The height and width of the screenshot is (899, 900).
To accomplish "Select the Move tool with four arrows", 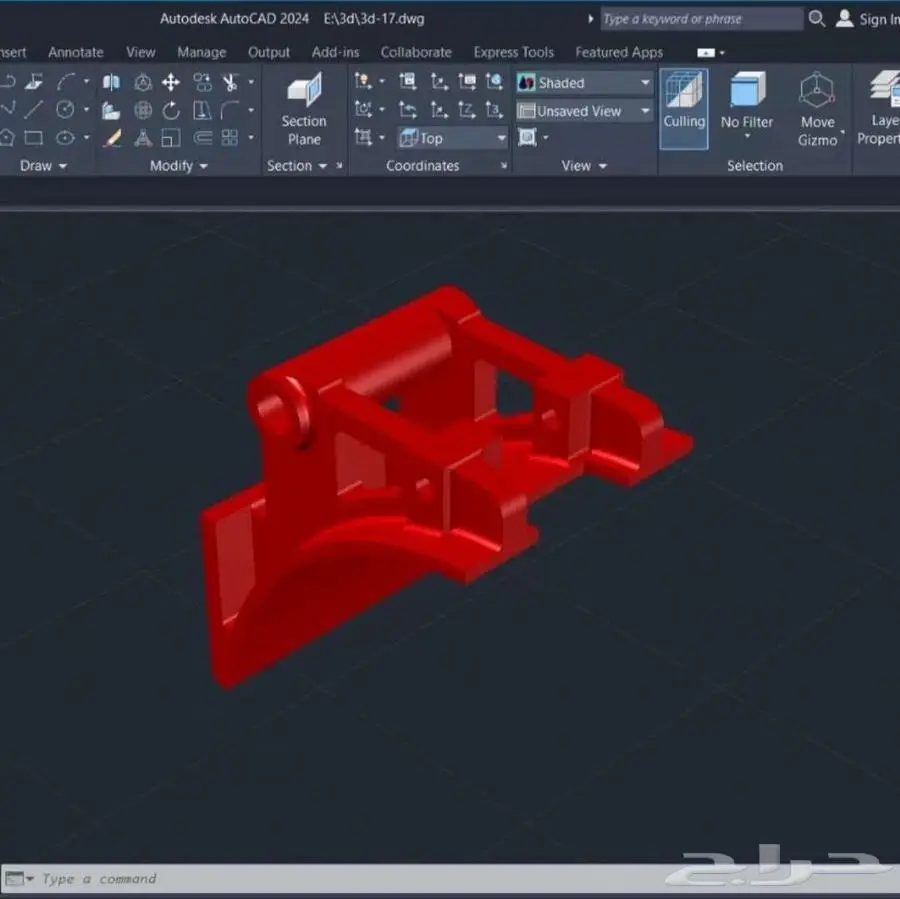I will (x=170, y=82).
